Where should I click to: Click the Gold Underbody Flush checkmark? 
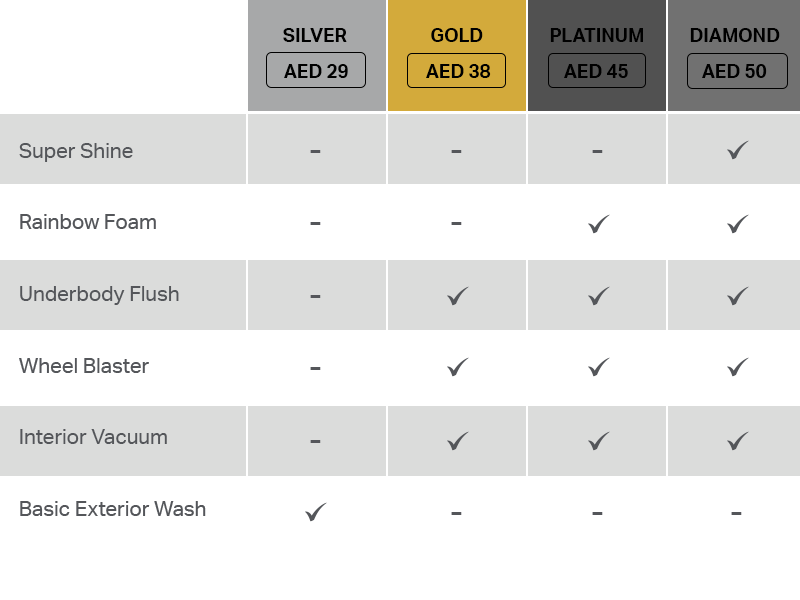tap(458, 296)
